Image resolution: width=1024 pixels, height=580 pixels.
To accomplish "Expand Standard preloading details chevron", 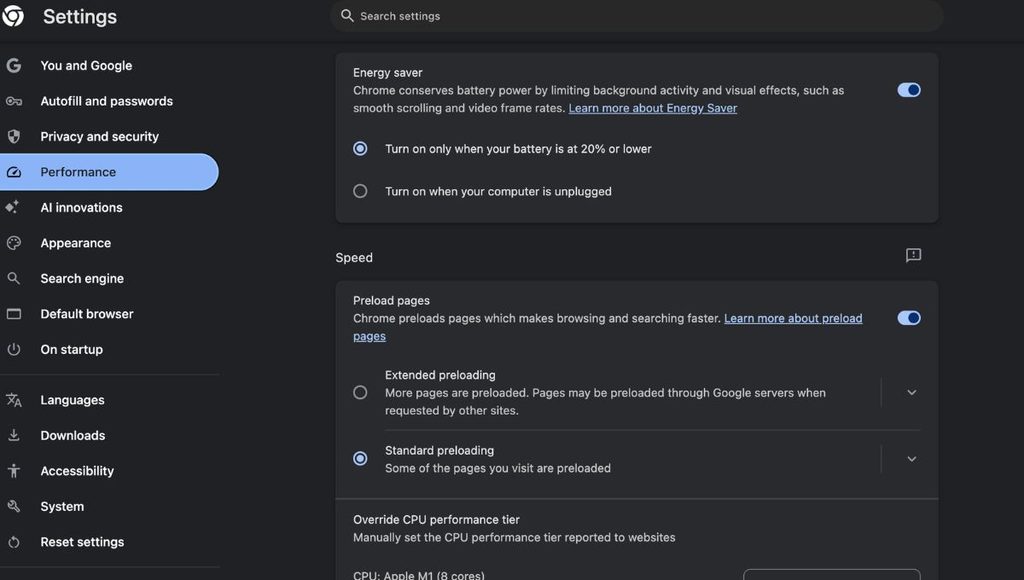I will [912, 459].
